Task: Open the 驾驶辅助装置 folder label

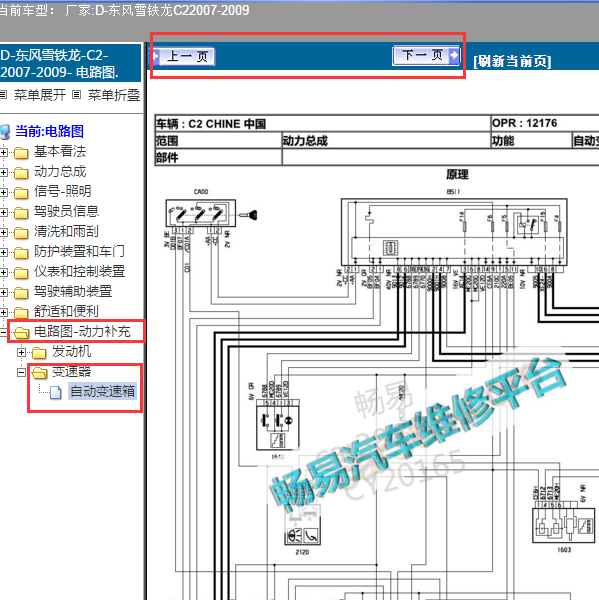Action: (x=73, y=291)
